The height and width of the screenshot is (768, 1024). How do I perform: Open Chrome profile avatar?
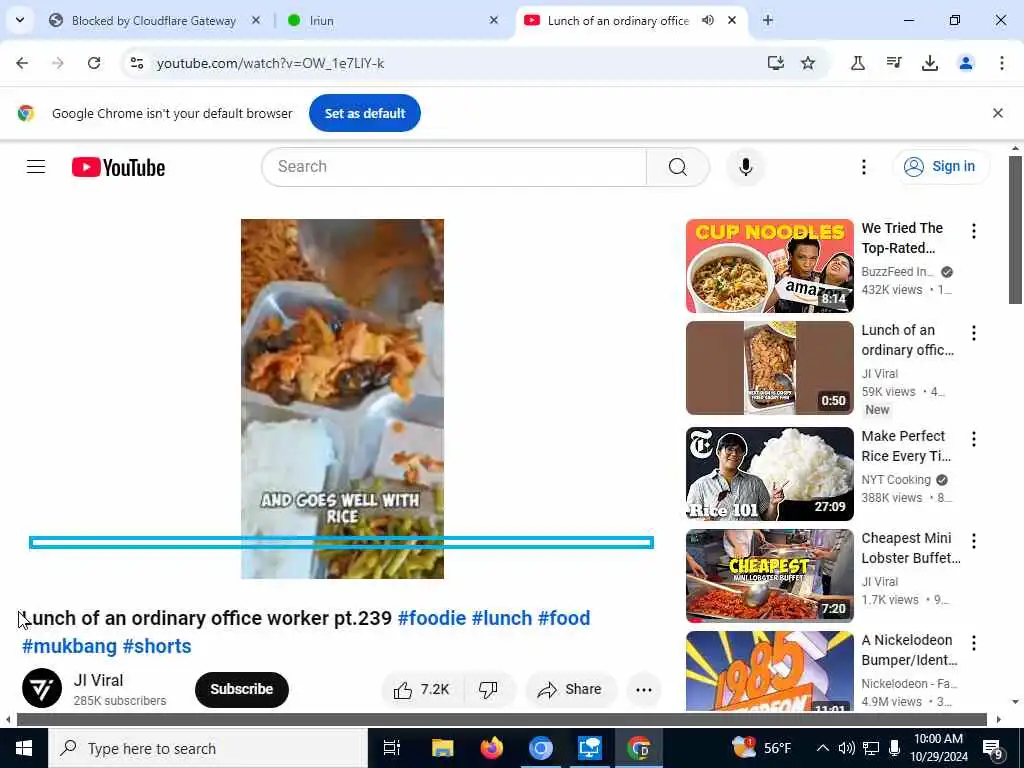click(966, 63)
